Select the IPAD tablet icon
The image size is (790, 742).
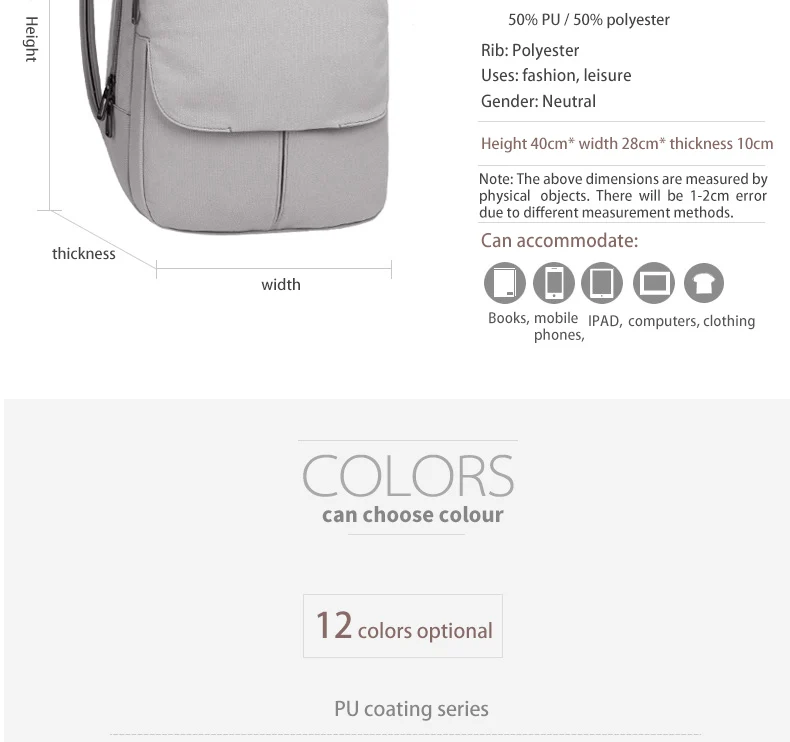pos(602,283)
